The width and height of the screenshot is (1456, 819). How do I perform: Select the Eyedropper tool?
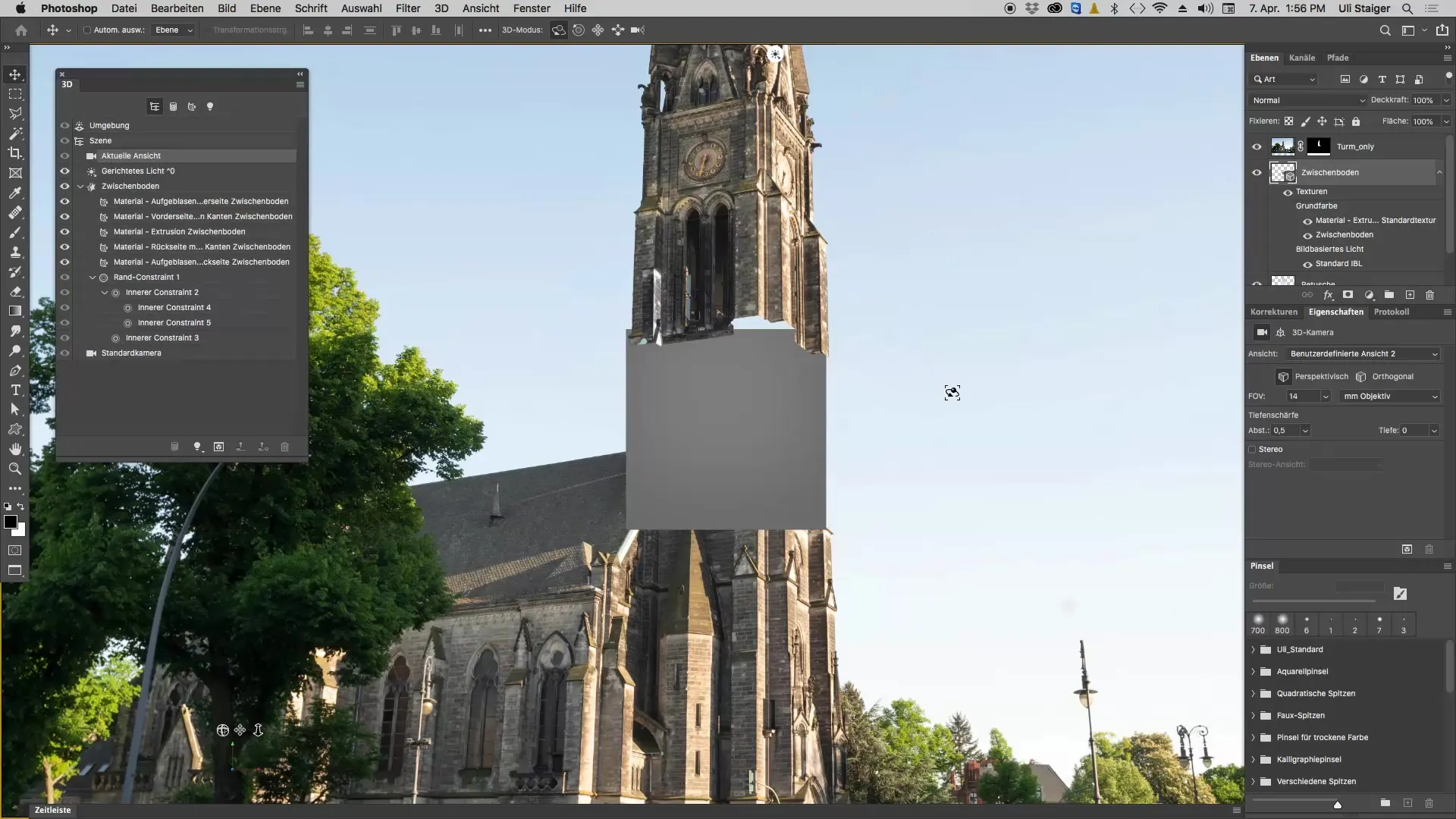tap(15, 193)
